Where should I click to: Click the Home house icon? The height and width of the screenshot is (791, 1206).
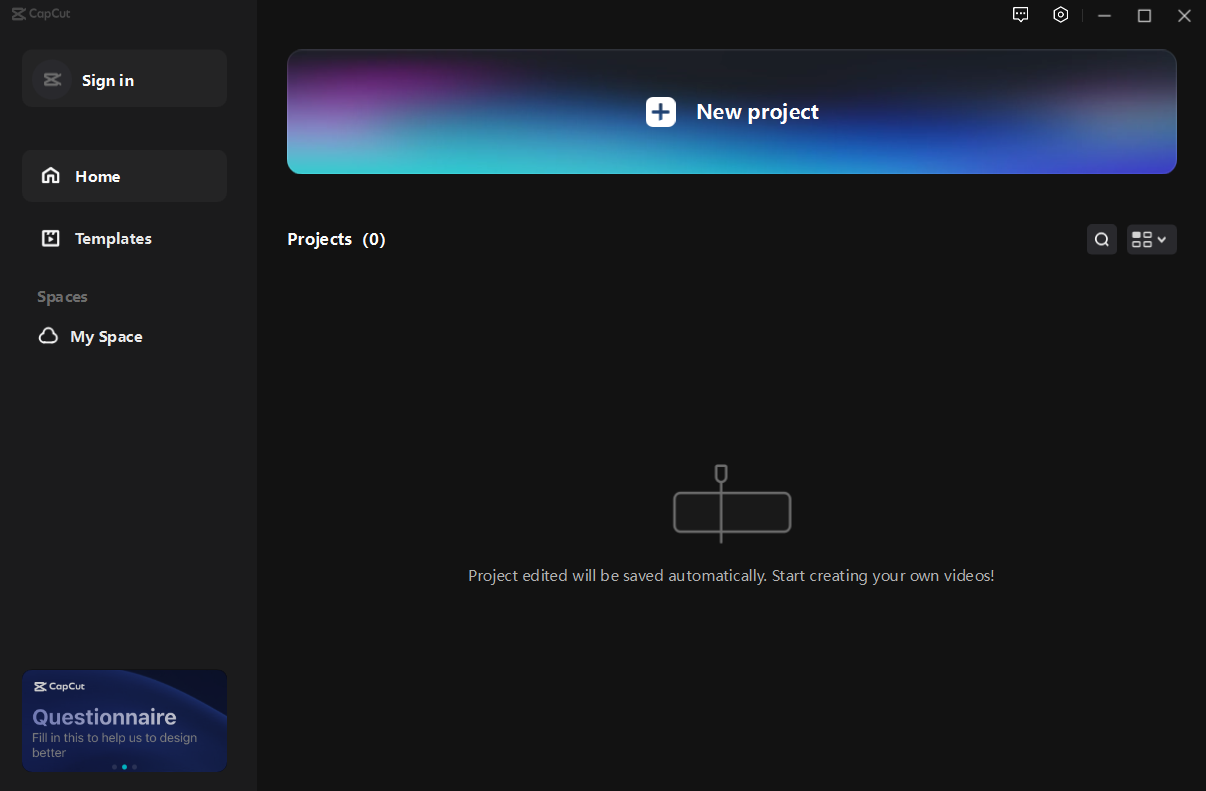pyautogui.click(x=50, y=176)
